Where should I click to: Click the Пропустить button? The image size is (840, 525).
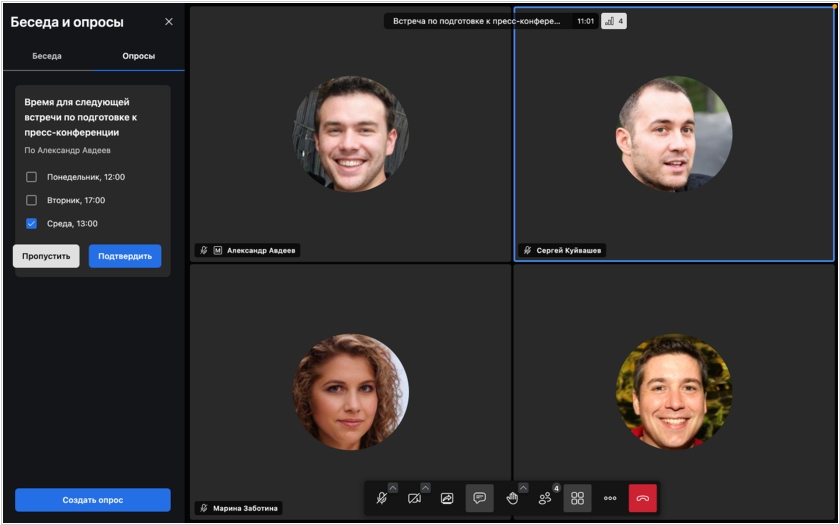tap(46, 256)
